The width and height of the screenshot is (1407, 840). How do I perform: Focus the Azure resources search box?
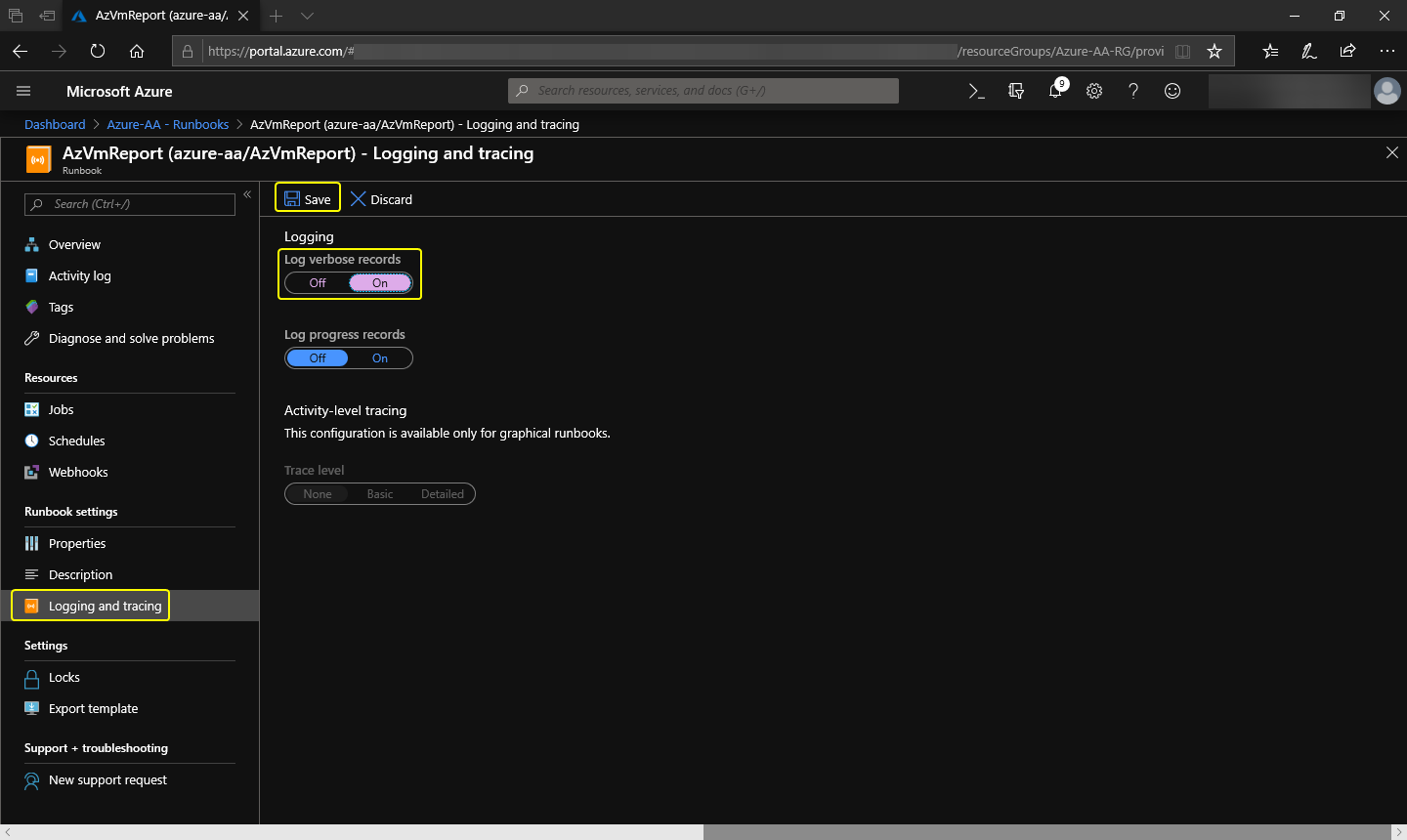click(703, 91)
